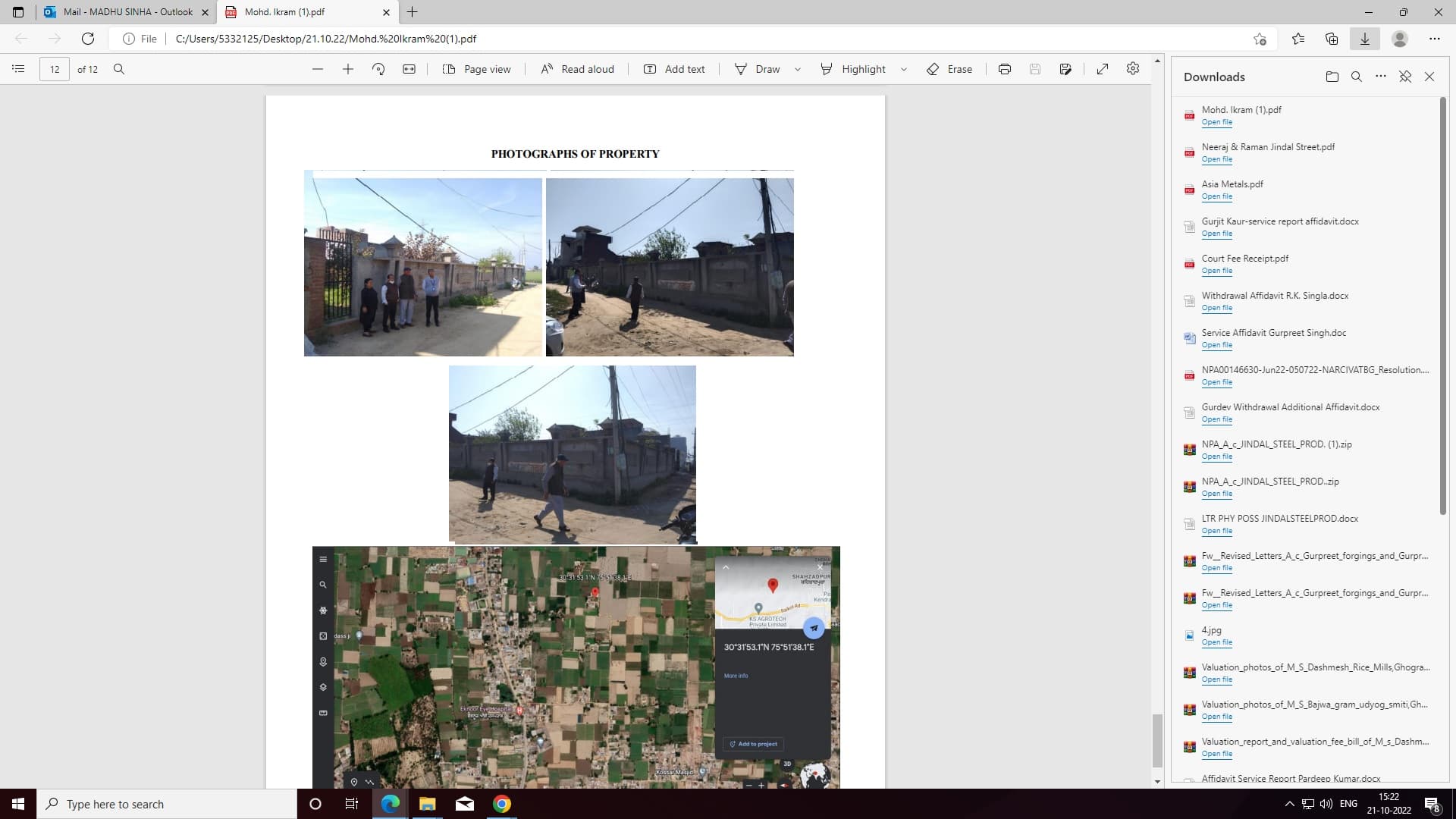
Task: Open PDF toolbar settings gear
Action: coord(1133,69)
